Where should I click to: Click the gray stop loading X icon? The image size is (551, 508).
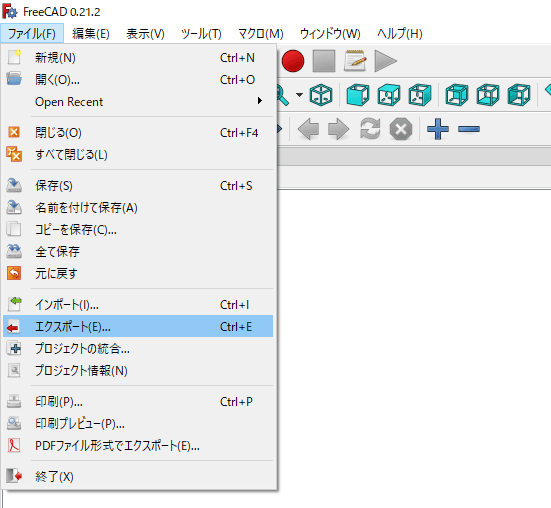coord(401,129)
